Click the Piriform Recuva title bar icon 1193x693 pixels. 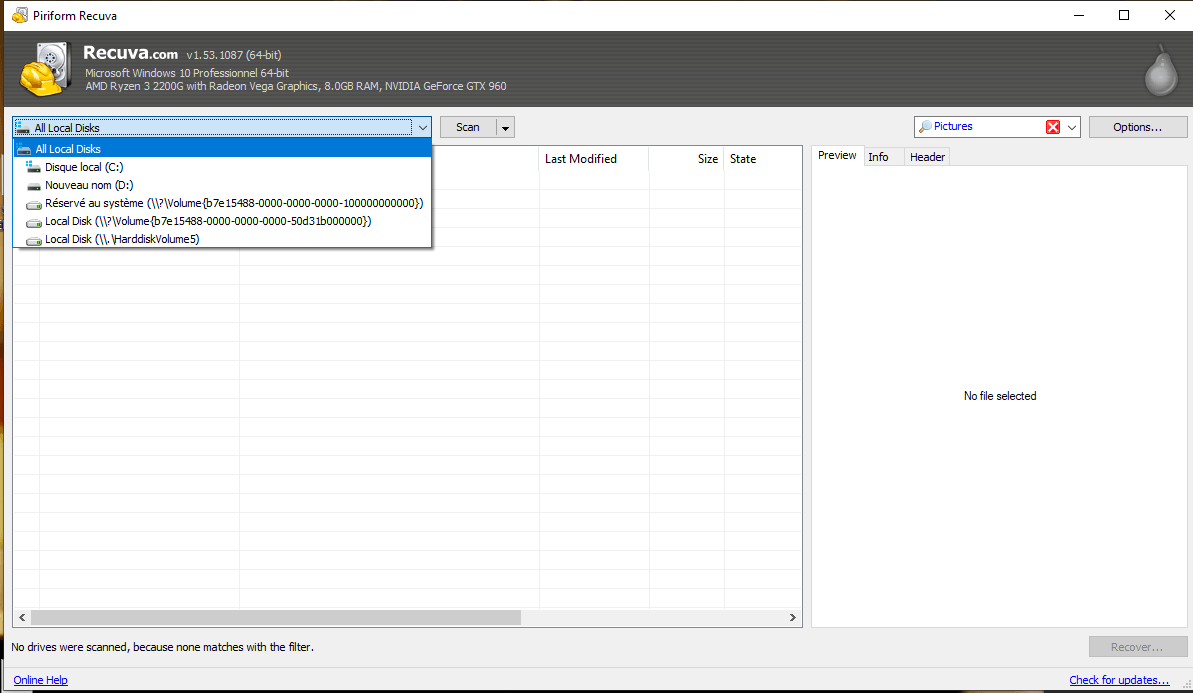20,15
